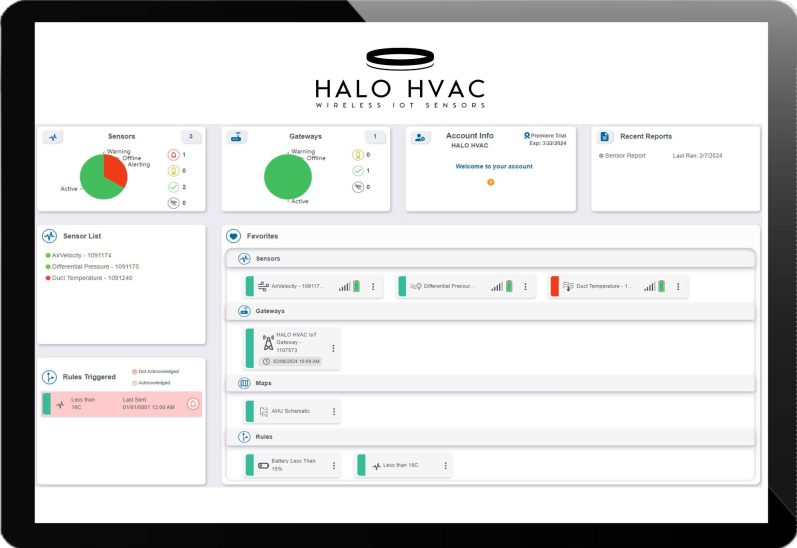Click the Duct Temperature sensor icon in Favorites
797x548 pixels.
point(568,286)
